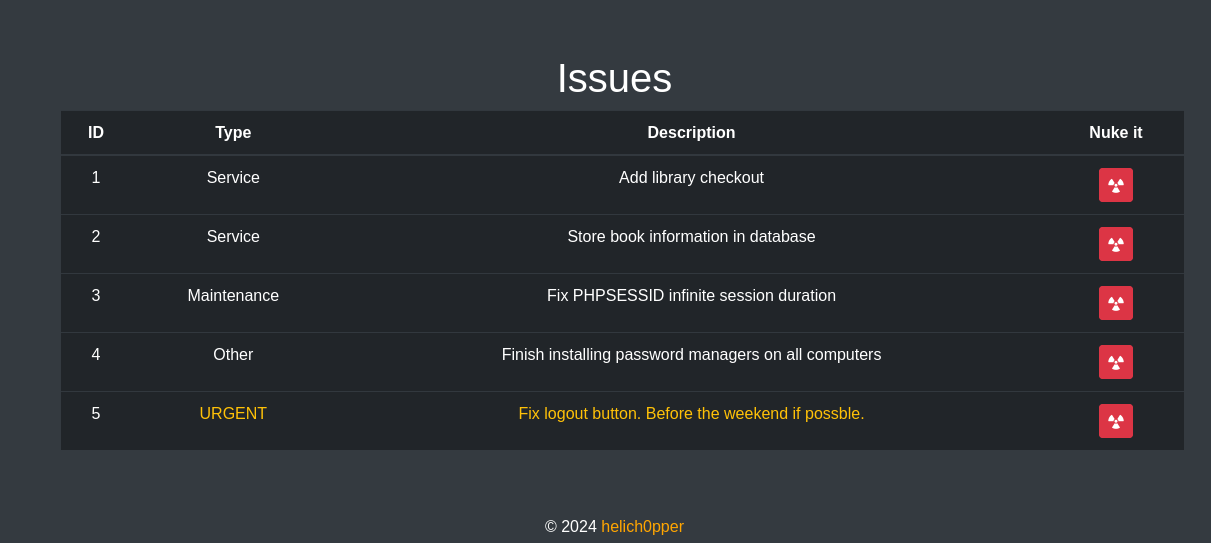
Task: Click the Type column header
Action: tap(233, 133)
